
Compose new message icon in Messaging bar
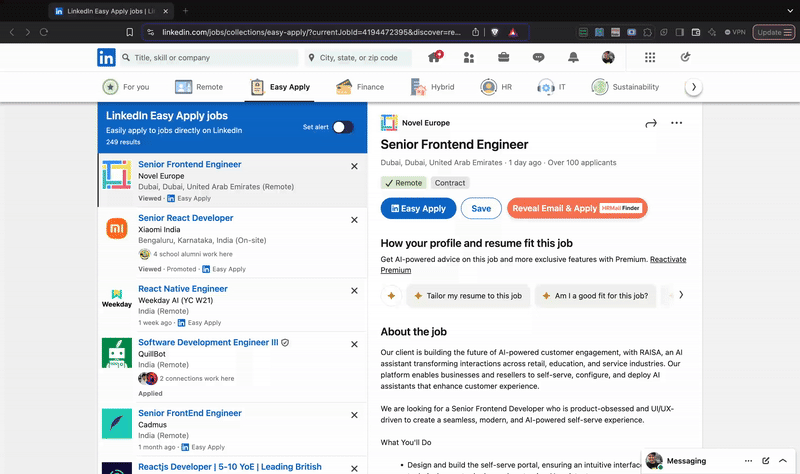coord(765,461)
